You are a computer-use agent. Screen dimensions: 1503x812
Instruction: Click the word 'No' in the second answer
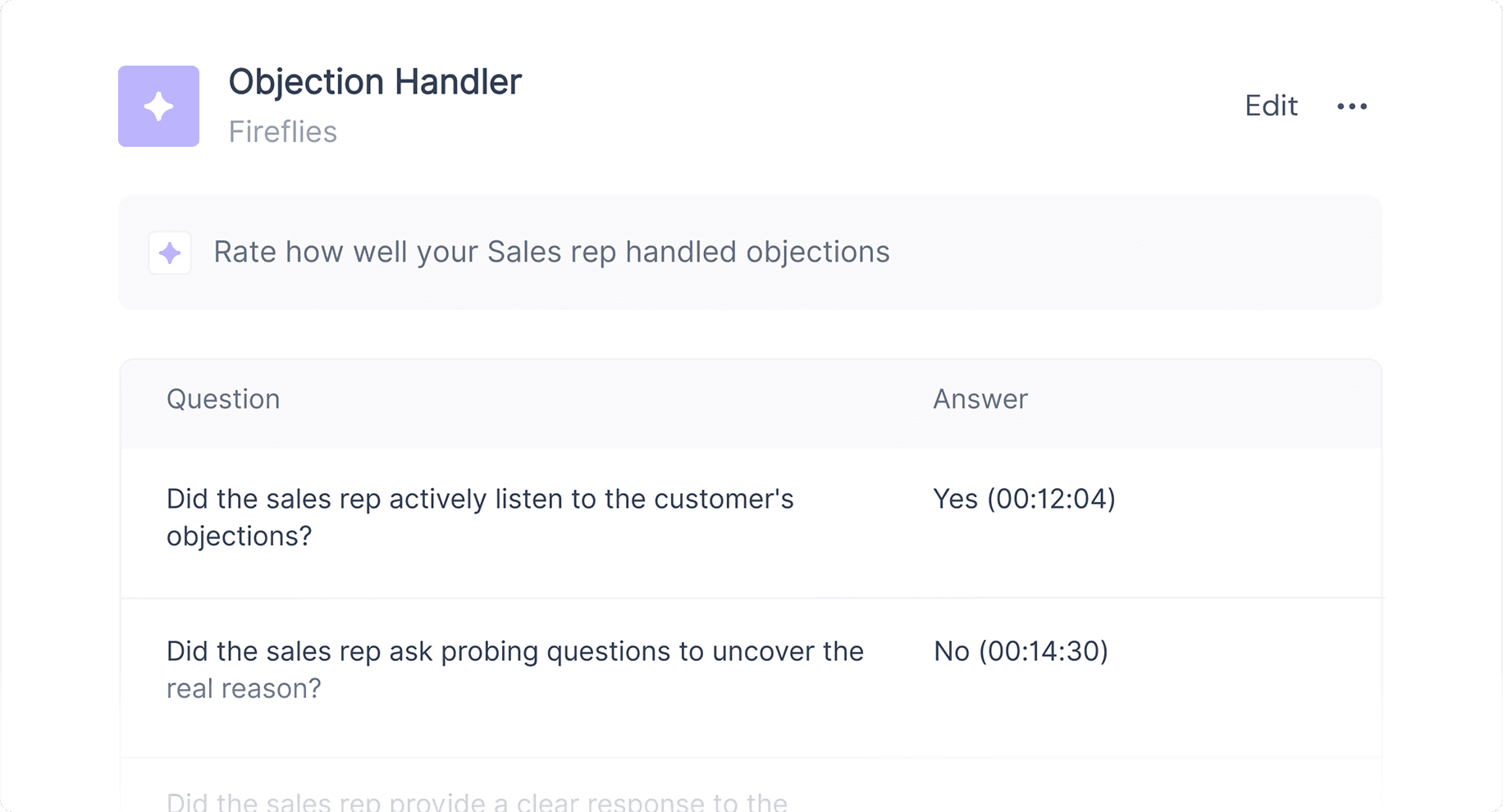(x=952, y=651)
